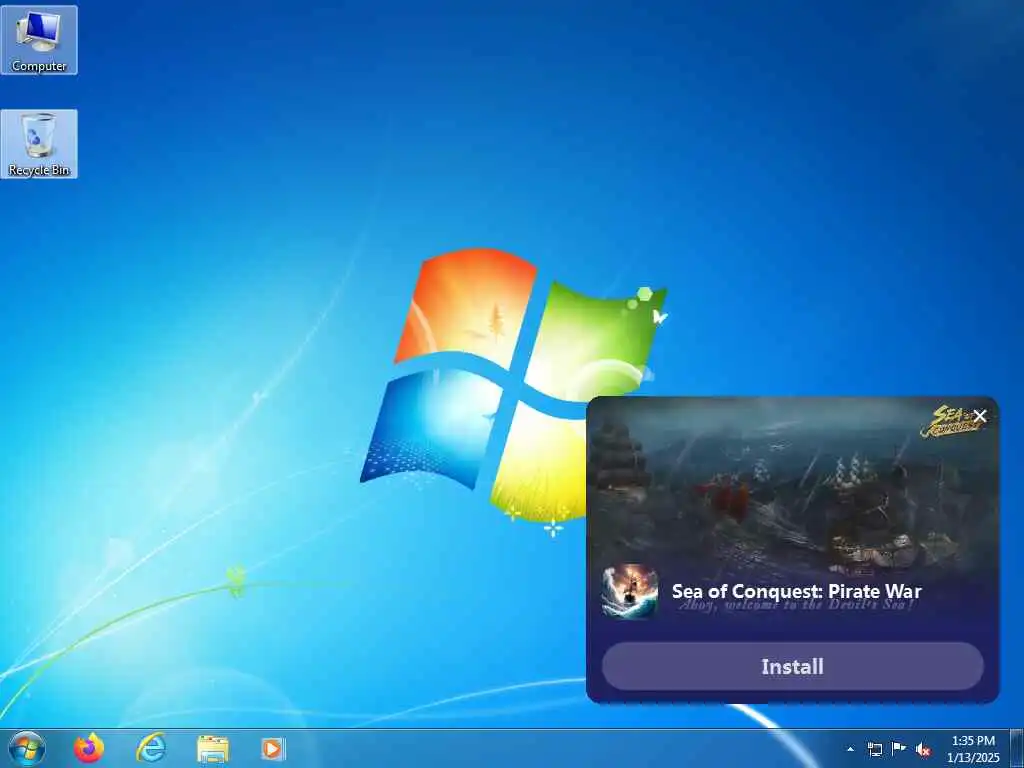Image resolution: width=1024 pixels, height=768 pixels.
Task: Click the muted volume speaker icon
Action: point(923,750)
